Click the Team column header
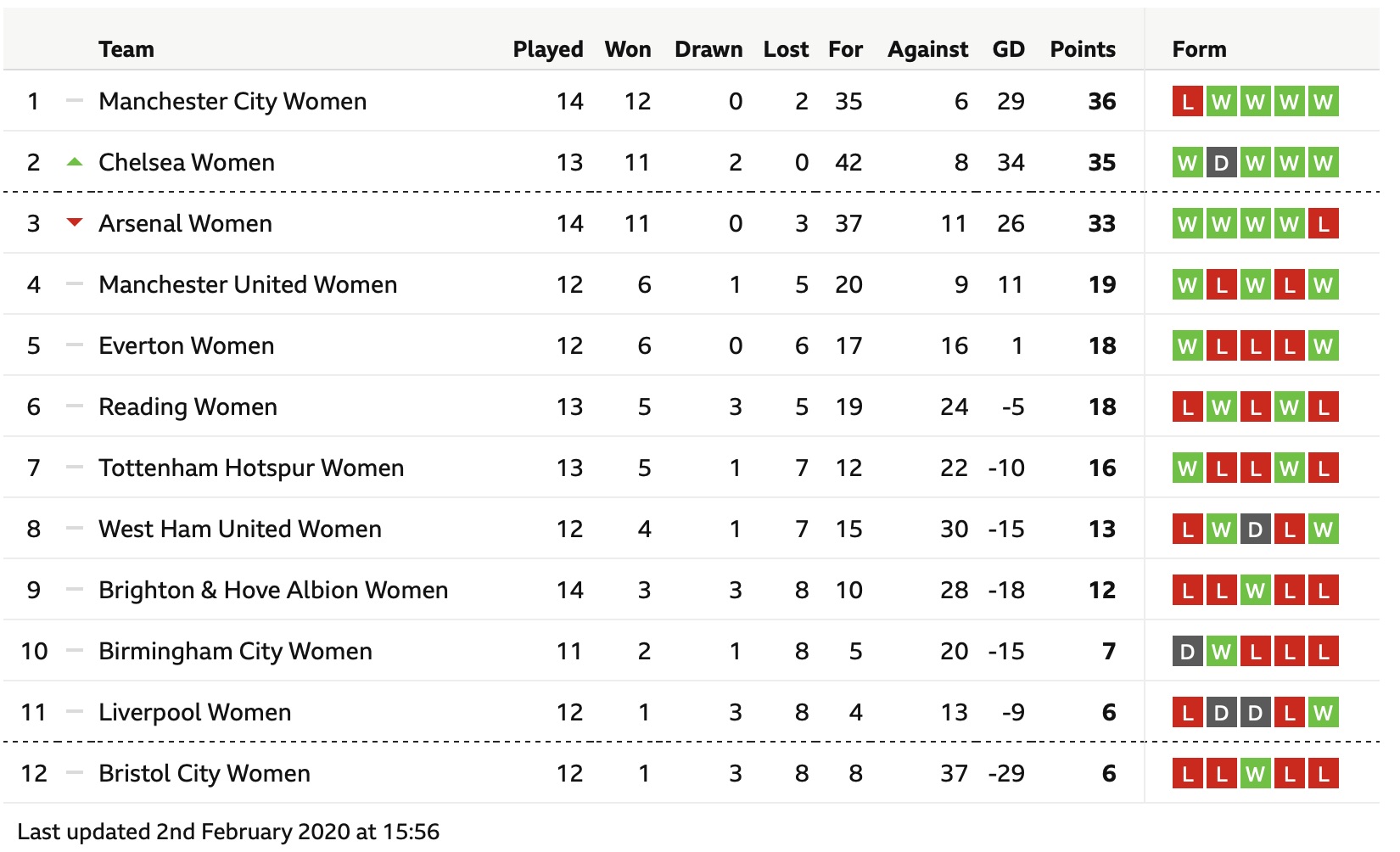This screenshot has height=852, width=1400. point(126,49)
